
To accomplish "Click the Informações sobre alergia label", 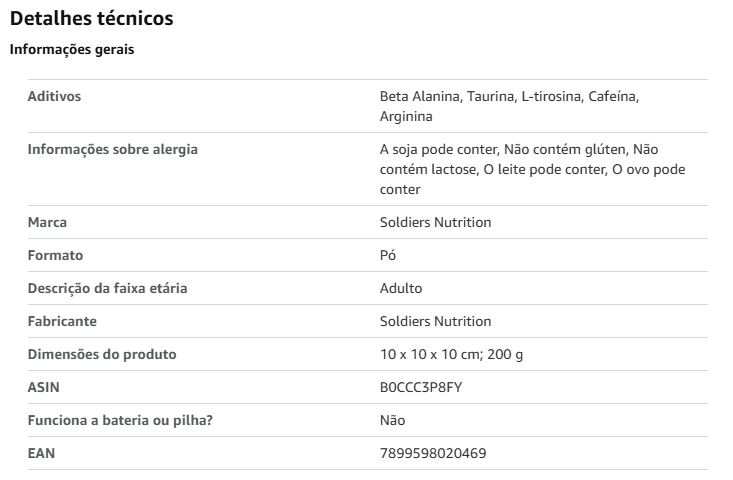I will click(x=113, y=150).
